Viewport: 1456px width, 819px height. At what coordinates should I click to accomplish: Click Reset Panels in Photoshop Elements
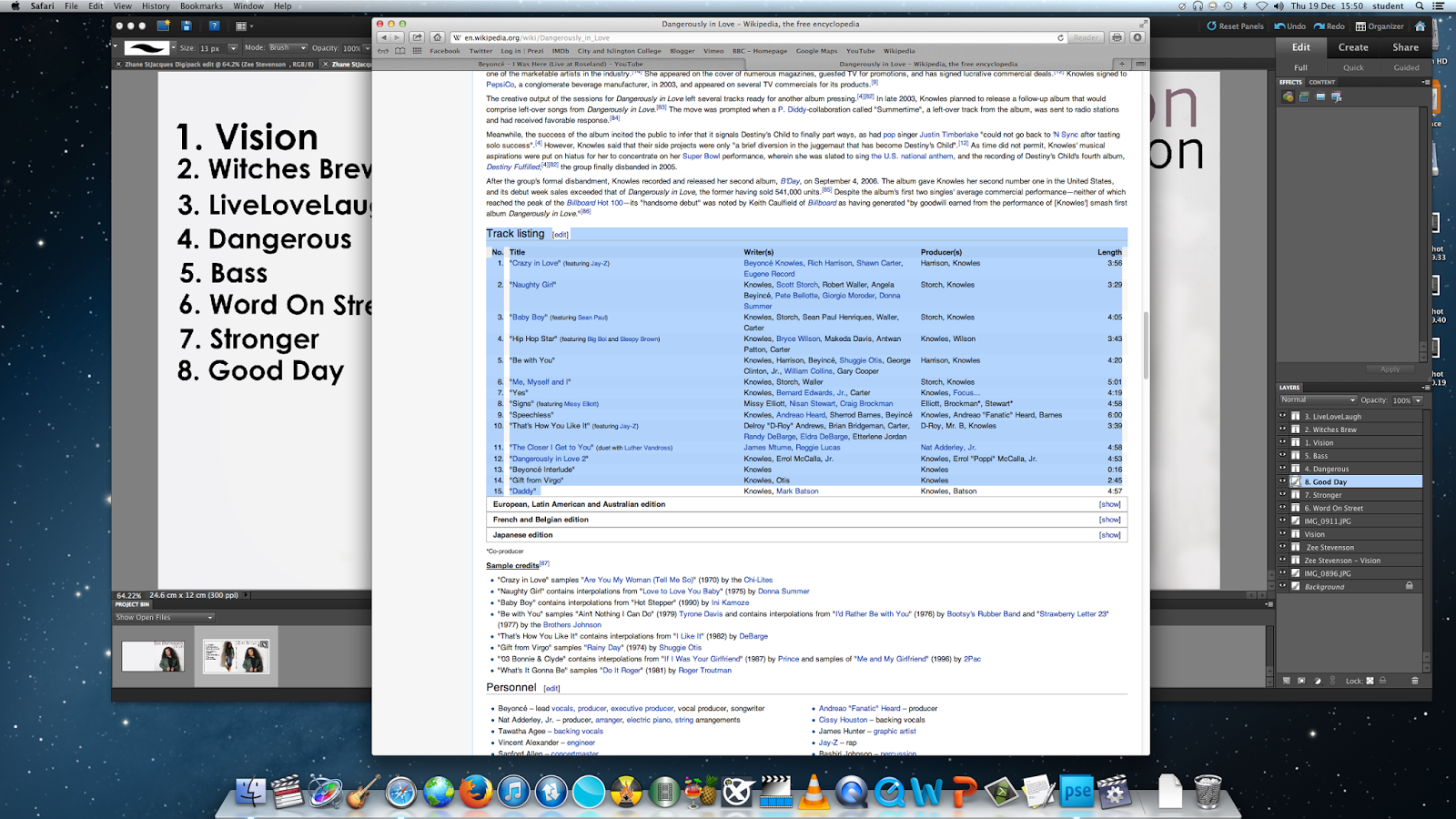point(1236,26)
